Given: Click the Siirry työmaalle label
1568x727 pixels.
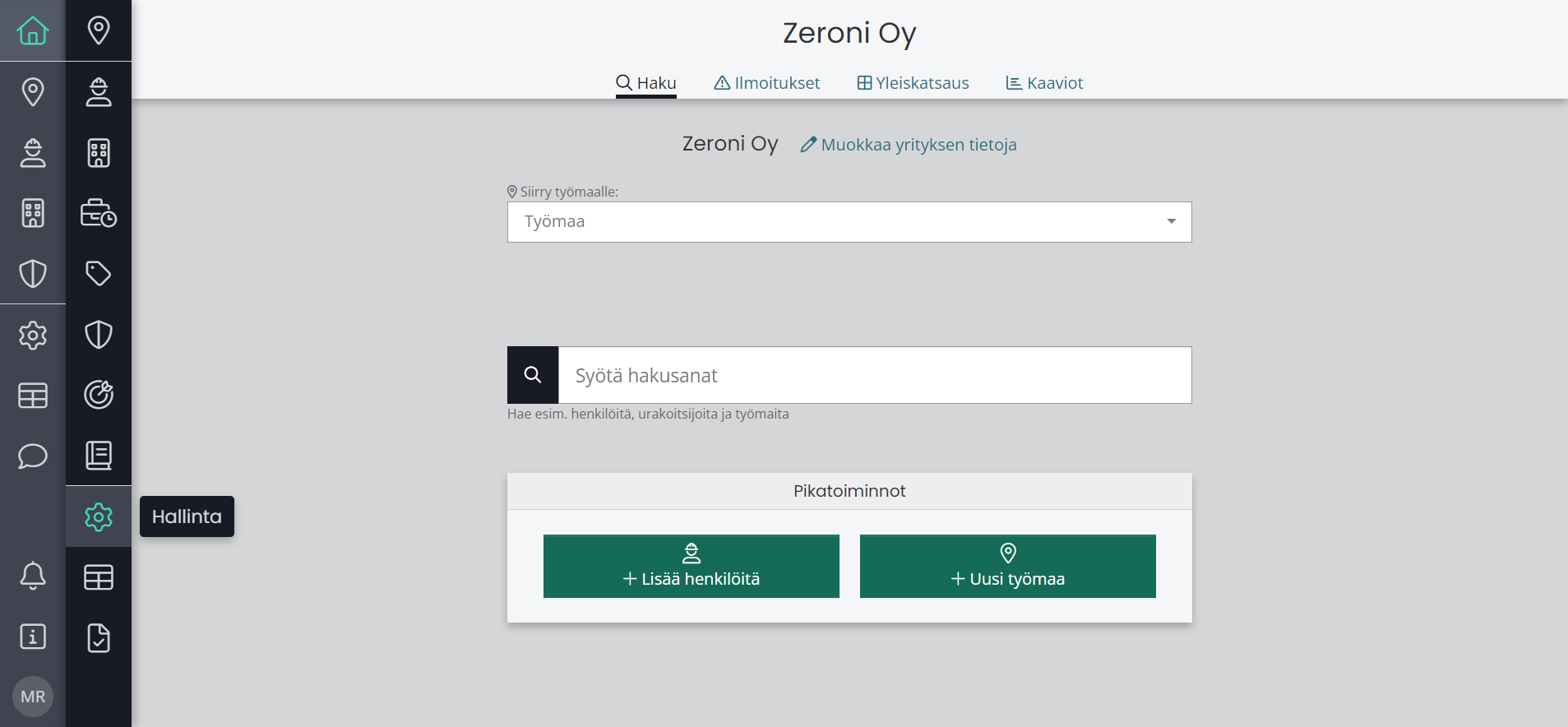Looking at the screenshot, I should click(x=562, y=192).
